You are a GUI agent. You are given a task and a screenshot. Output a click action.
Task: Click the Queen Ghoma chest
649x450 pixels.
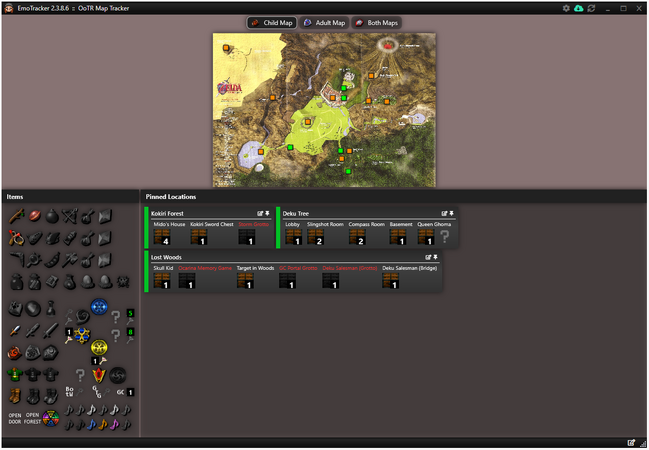pyautogui.click(x=426, y=238)
